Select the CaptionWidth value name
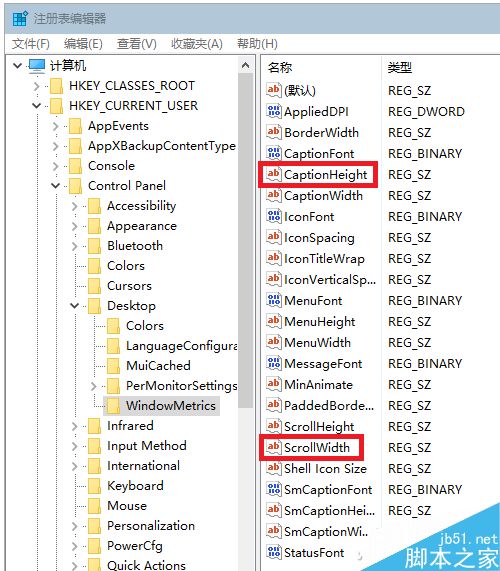Viewport: 500px width, 571px height. (323, 196)
